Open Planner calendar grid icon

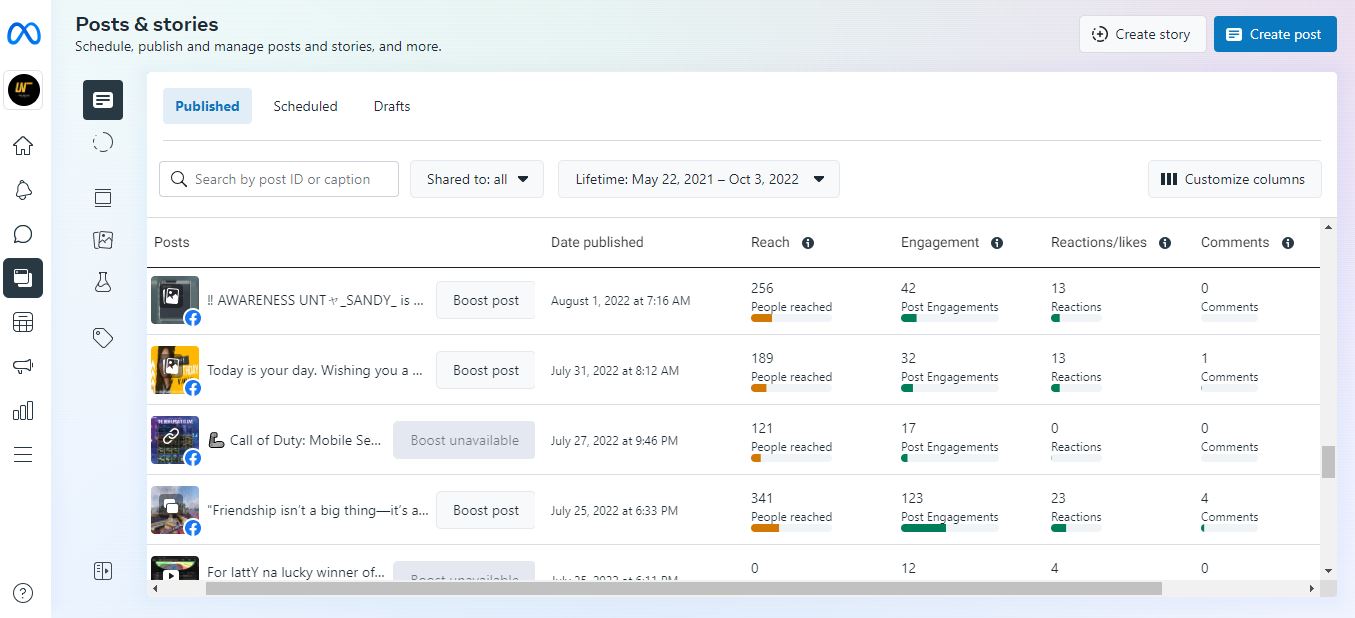[x=23, y=322]
